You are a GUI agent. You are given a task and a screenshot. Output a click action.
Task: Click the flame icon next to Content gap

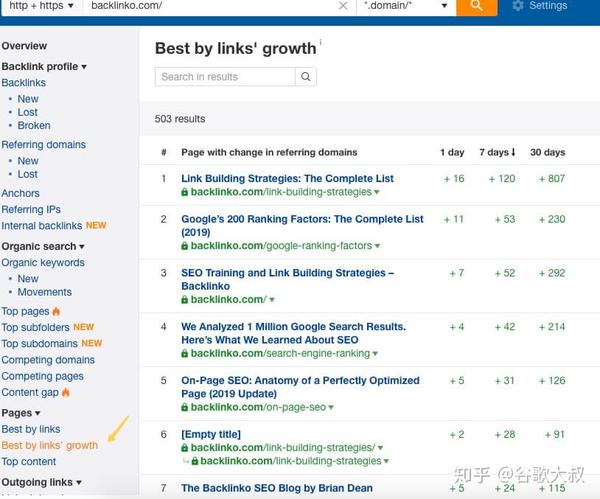coord(66,392)
